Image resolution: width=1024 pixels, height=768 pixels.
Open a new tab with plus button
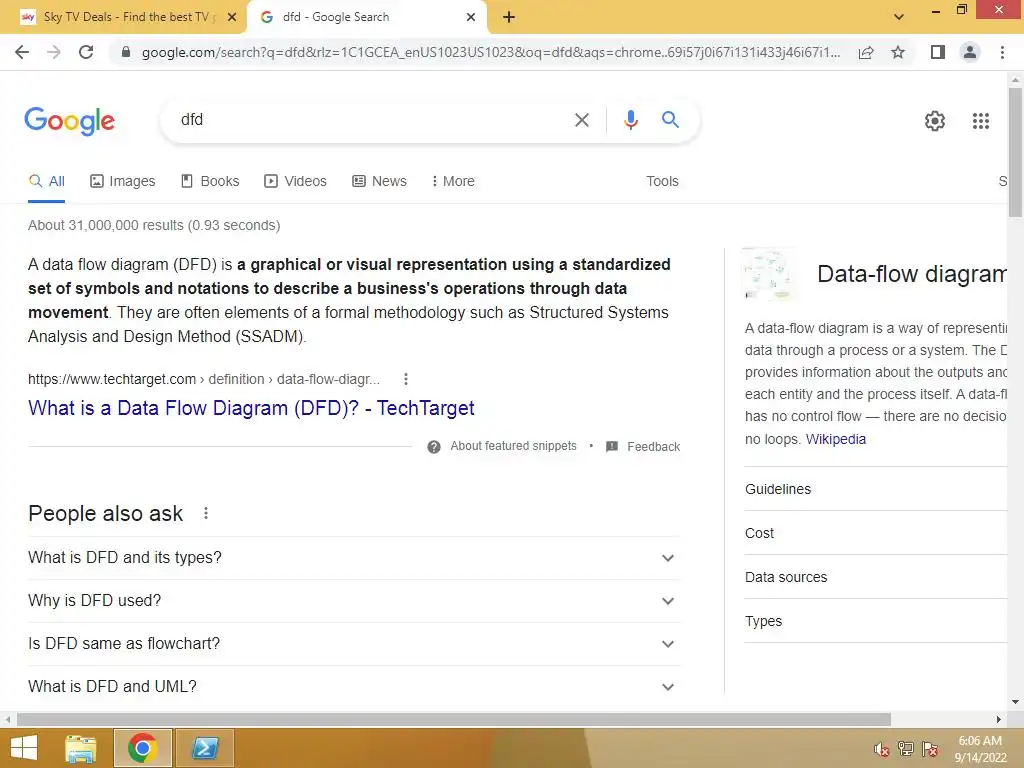click(x=509, y=17)
